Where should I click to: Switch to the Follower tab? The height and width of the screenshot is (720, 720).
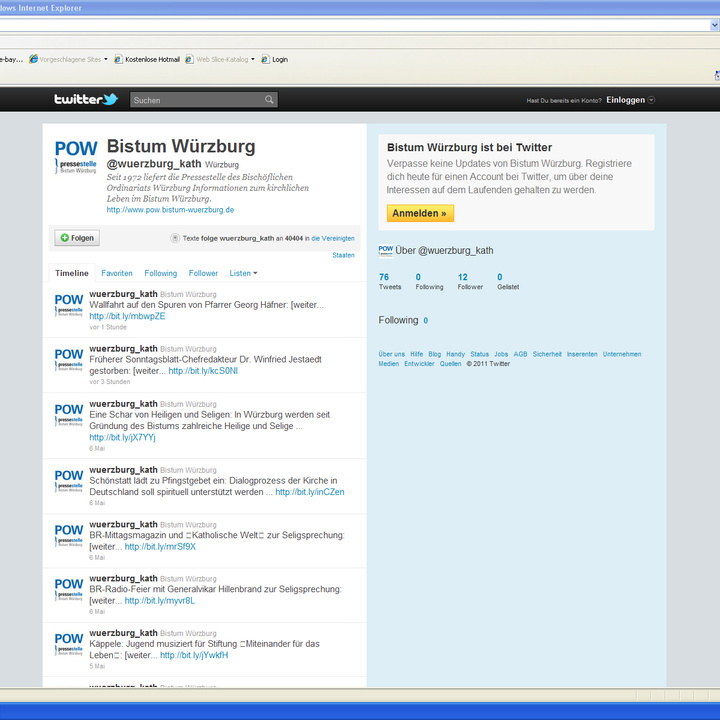coord(203,273)
